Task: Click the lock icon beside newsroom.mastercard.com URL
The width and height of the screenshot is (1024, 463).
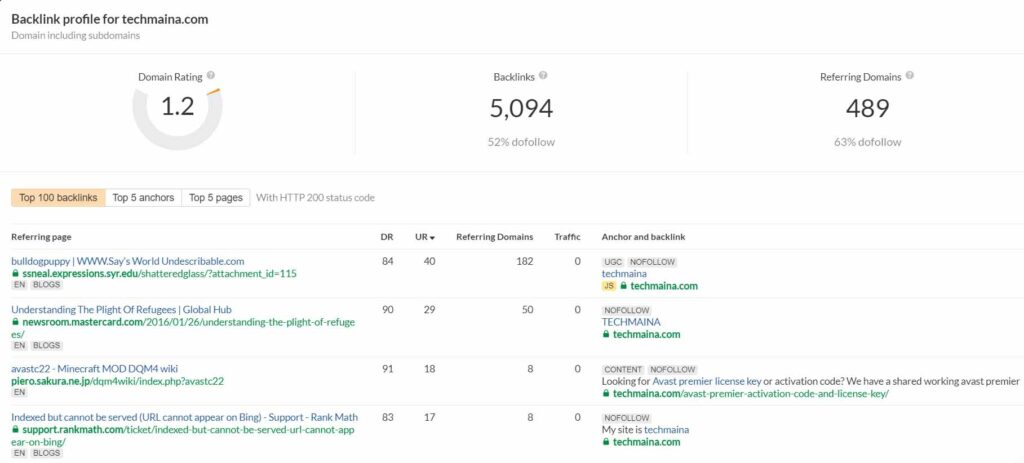Action: 15,322
